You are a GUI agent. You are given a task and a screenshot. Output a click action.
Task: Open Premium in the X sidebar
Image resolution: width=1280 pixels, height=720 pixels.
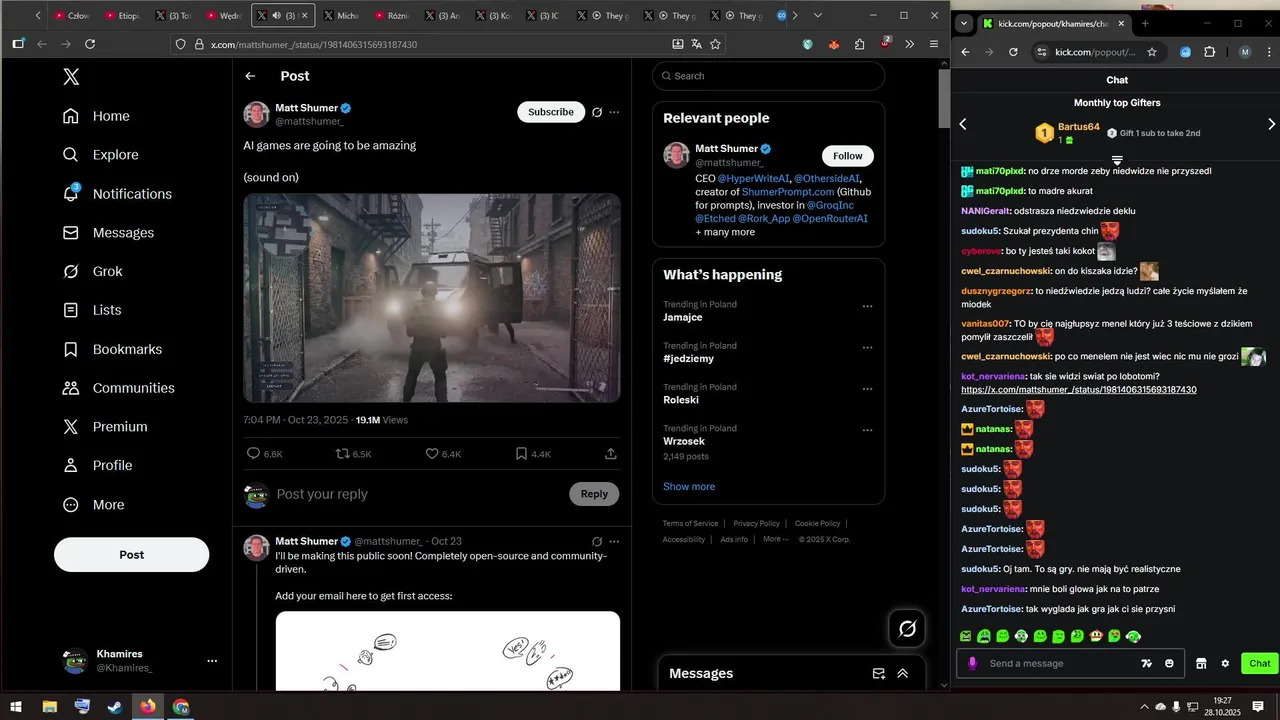(x=105, y=427)
